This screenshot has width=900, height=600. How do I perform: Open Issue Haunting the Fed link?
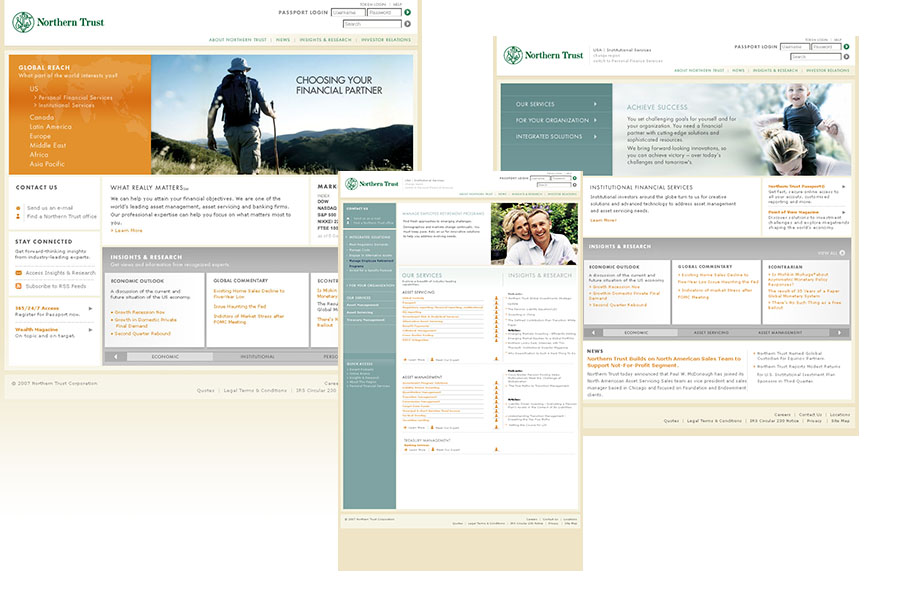[x=239, y=307]
